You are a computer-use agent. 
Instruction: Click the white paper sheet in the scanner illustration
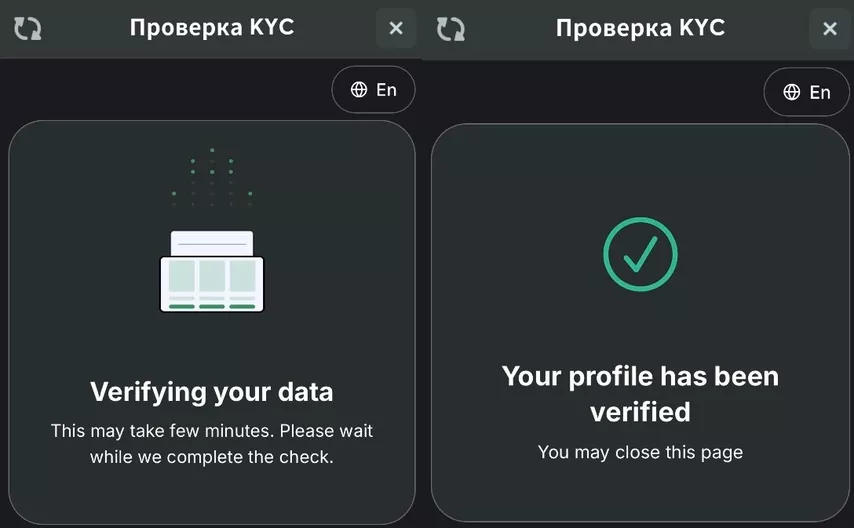click(x=212, y=242)
